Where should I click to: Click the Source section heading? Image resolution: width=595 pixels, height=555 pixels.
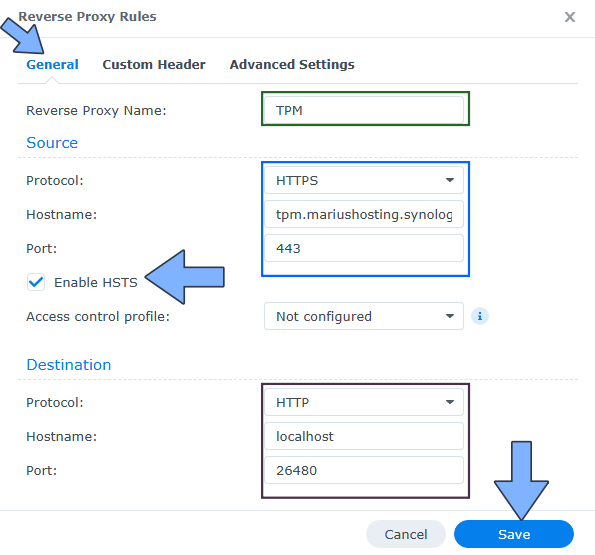[x=52, y=143]
